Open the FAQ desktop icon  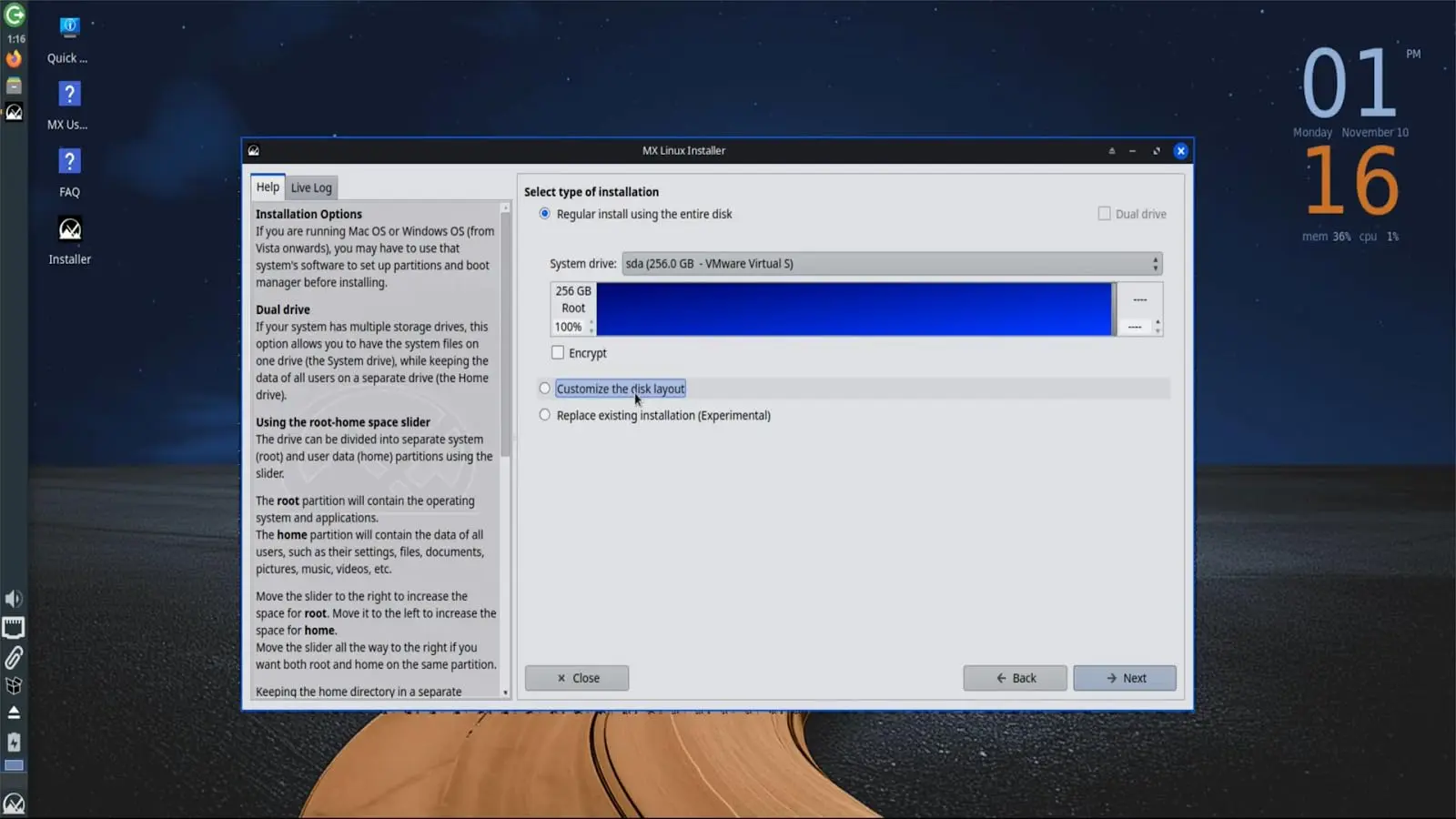[69, 173]
